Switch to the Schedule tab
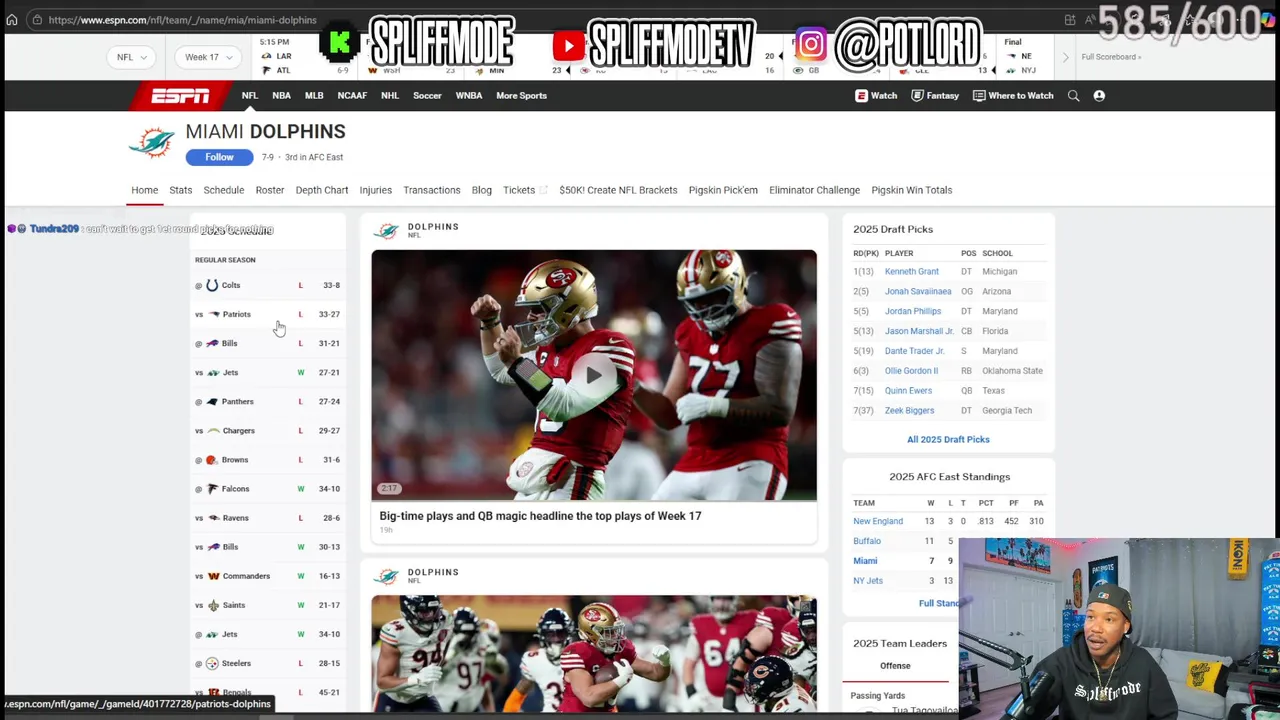This screenshot has height=720, width=1280. point(224,190)
